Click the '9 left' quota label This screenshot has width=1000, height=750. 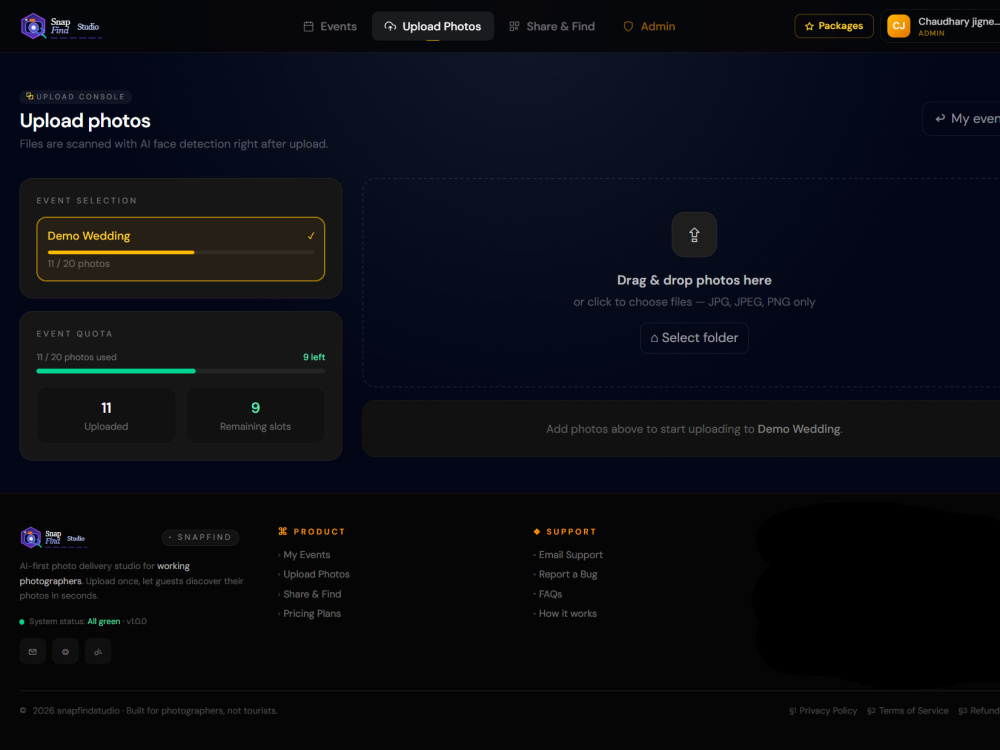tap(314, 357)
